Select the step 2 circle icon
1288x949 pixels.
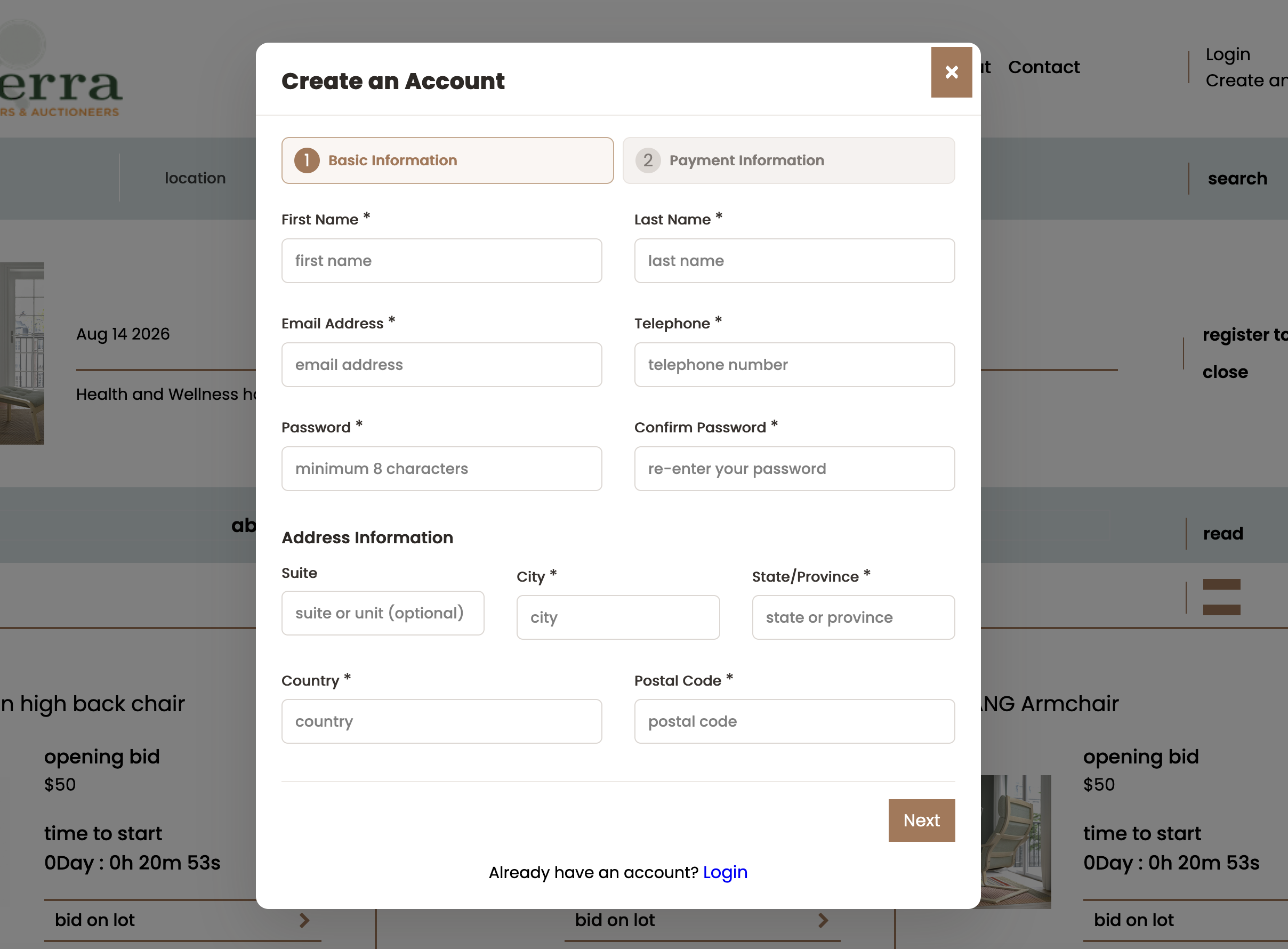coord(648,160)
